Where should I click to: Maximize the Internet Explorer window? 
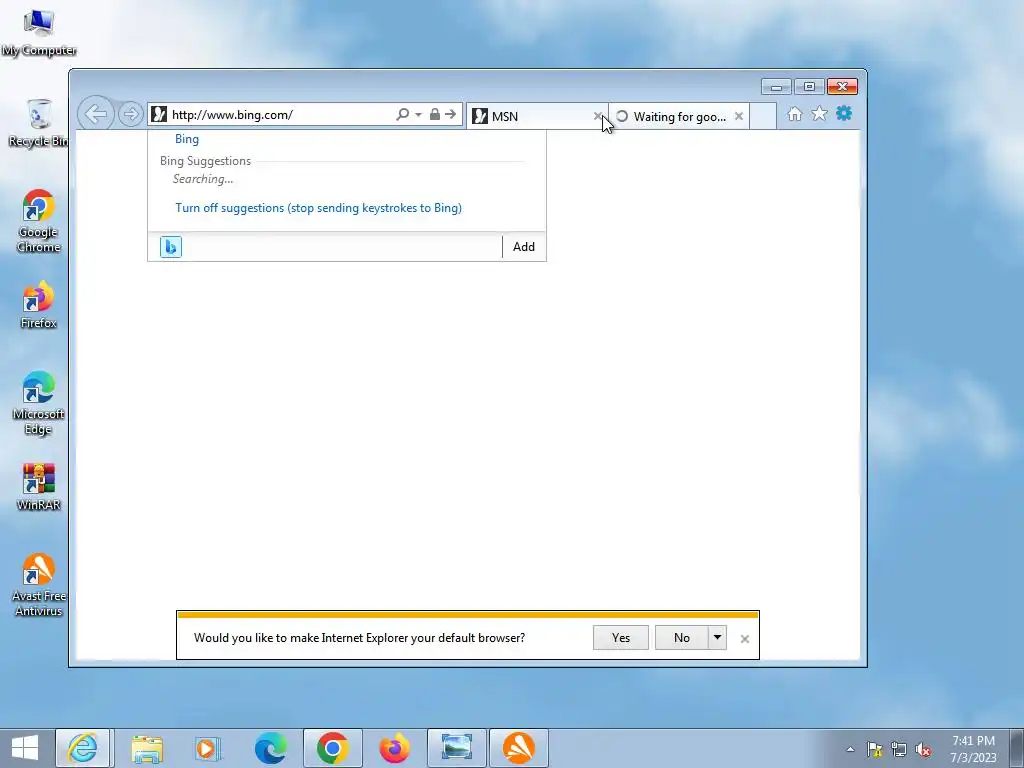point(809,87)
